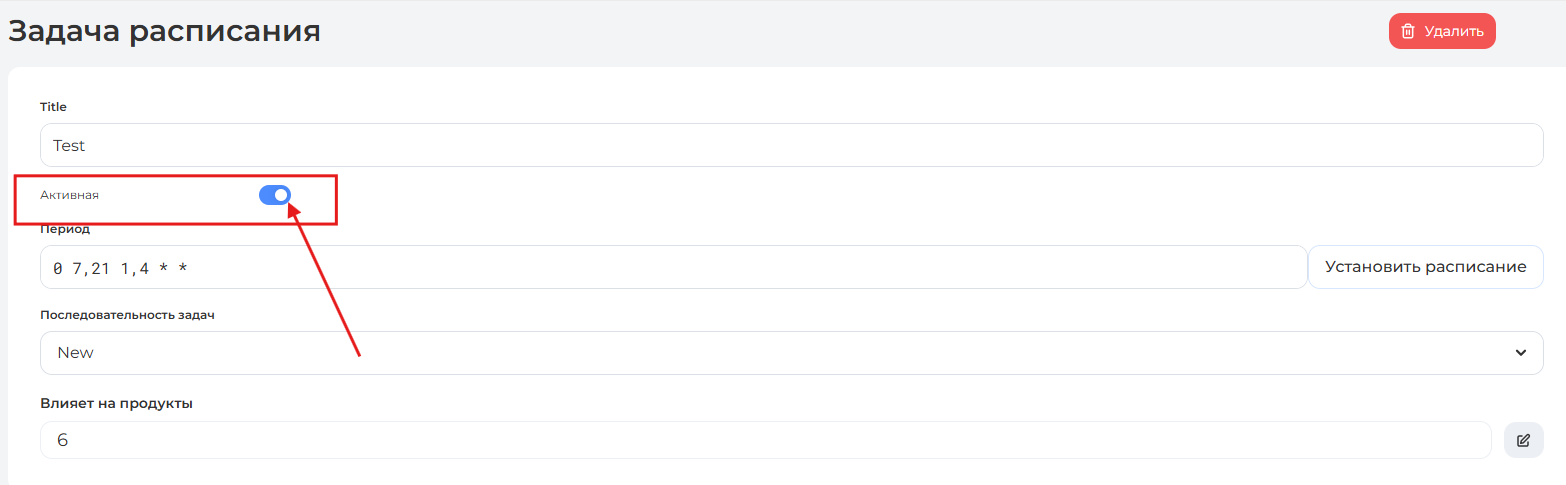Click the Test text in the Title field
1566x485 pixels.
69,145
